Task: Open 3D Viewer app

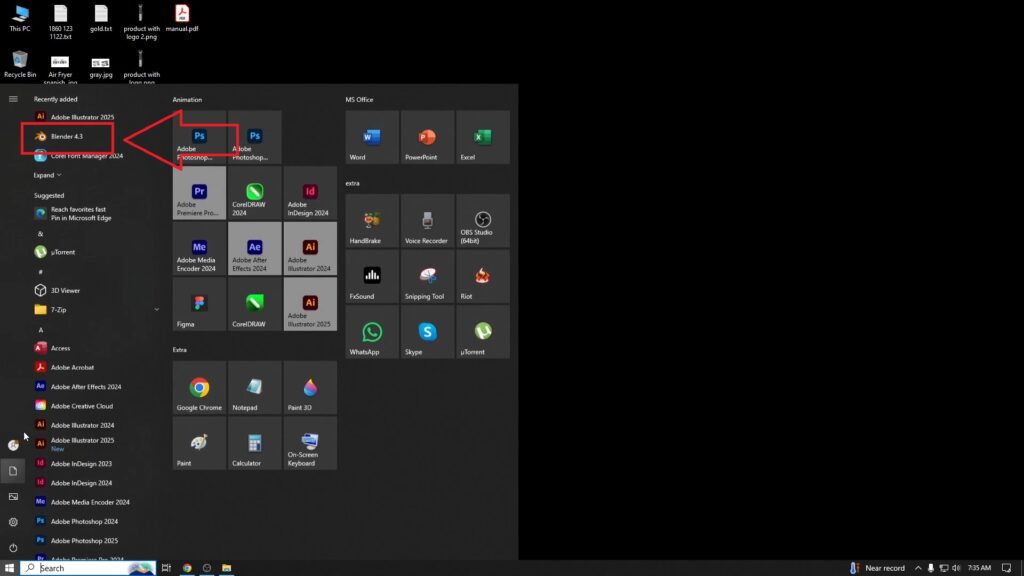Action: [x=65, y=291]
